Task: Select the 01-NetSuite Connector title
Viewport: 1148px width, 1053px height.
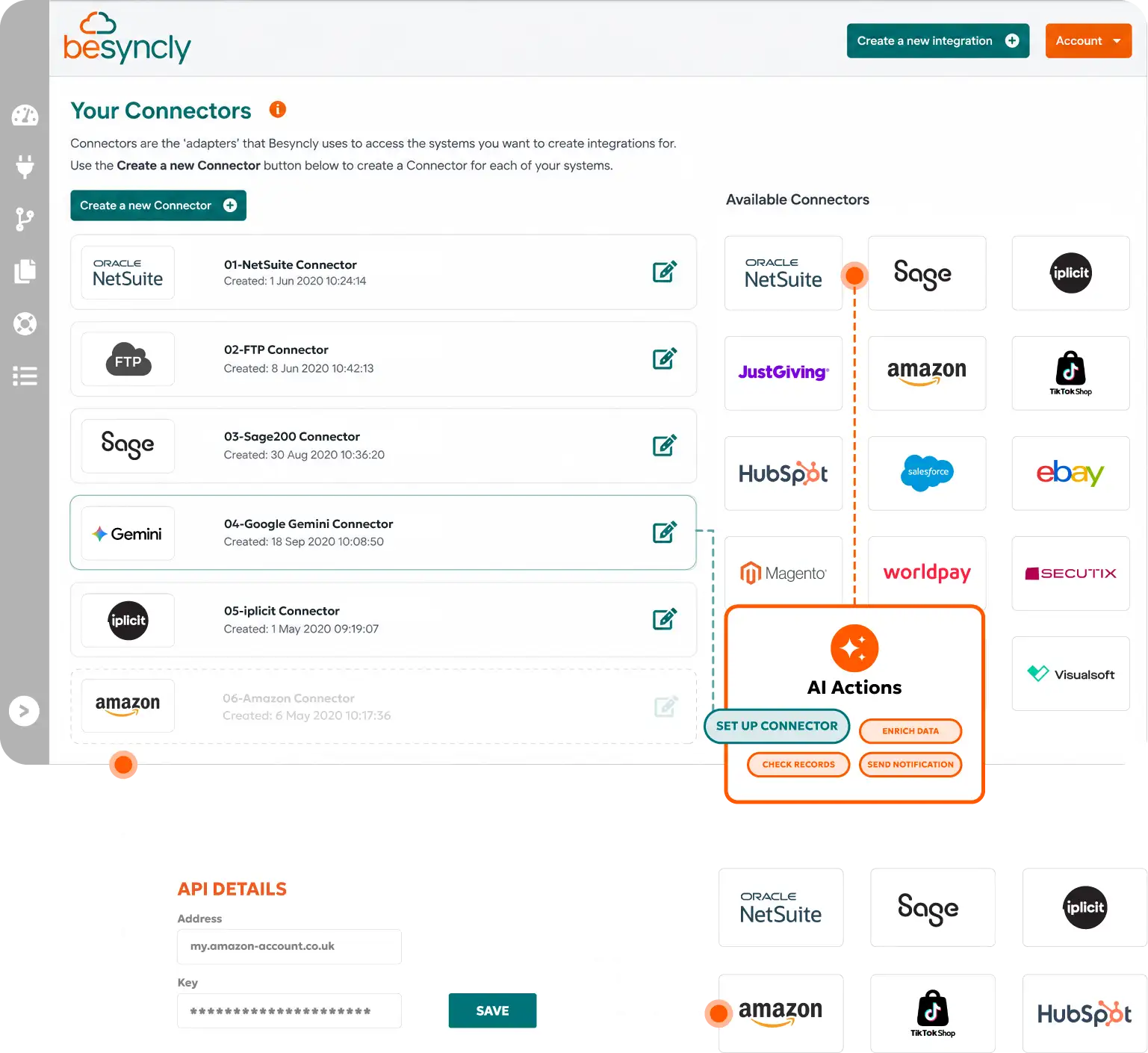Action: (291, 264)
